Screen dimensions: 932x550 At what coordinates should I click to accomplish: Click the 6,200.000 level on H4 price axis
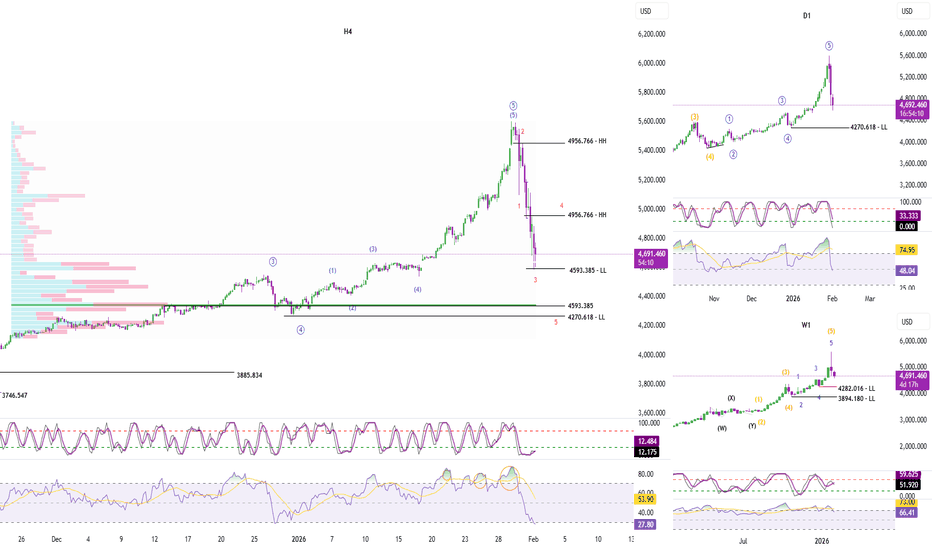click(651, 34)
